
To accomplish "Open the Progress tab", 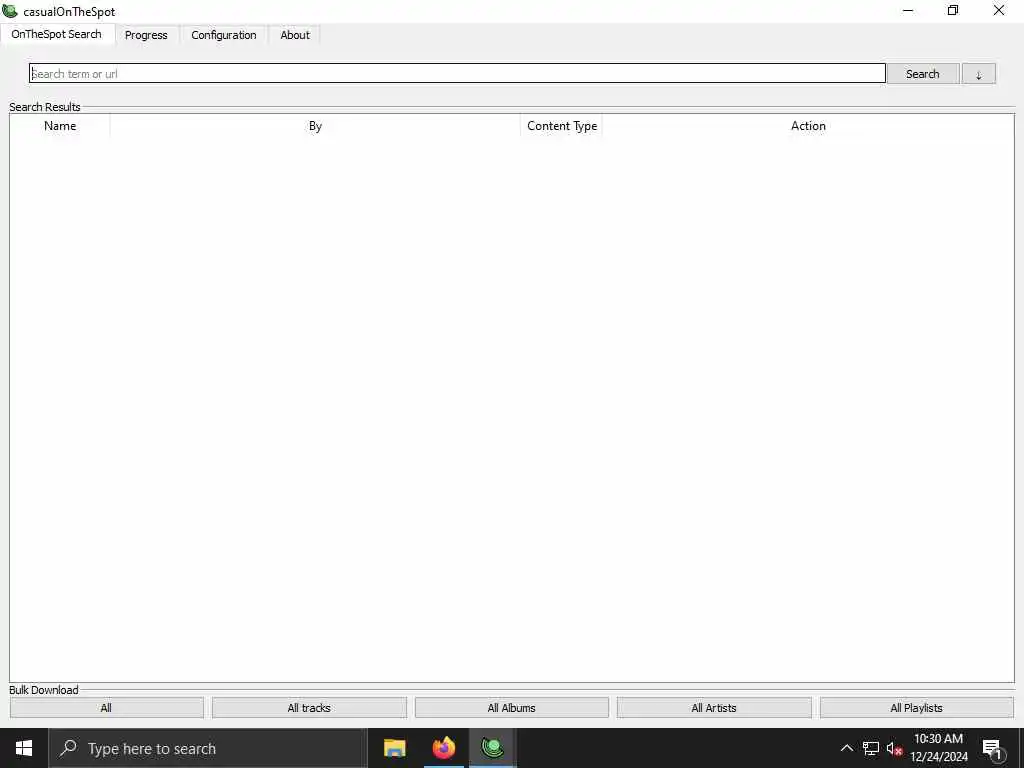I will point(146,35).
